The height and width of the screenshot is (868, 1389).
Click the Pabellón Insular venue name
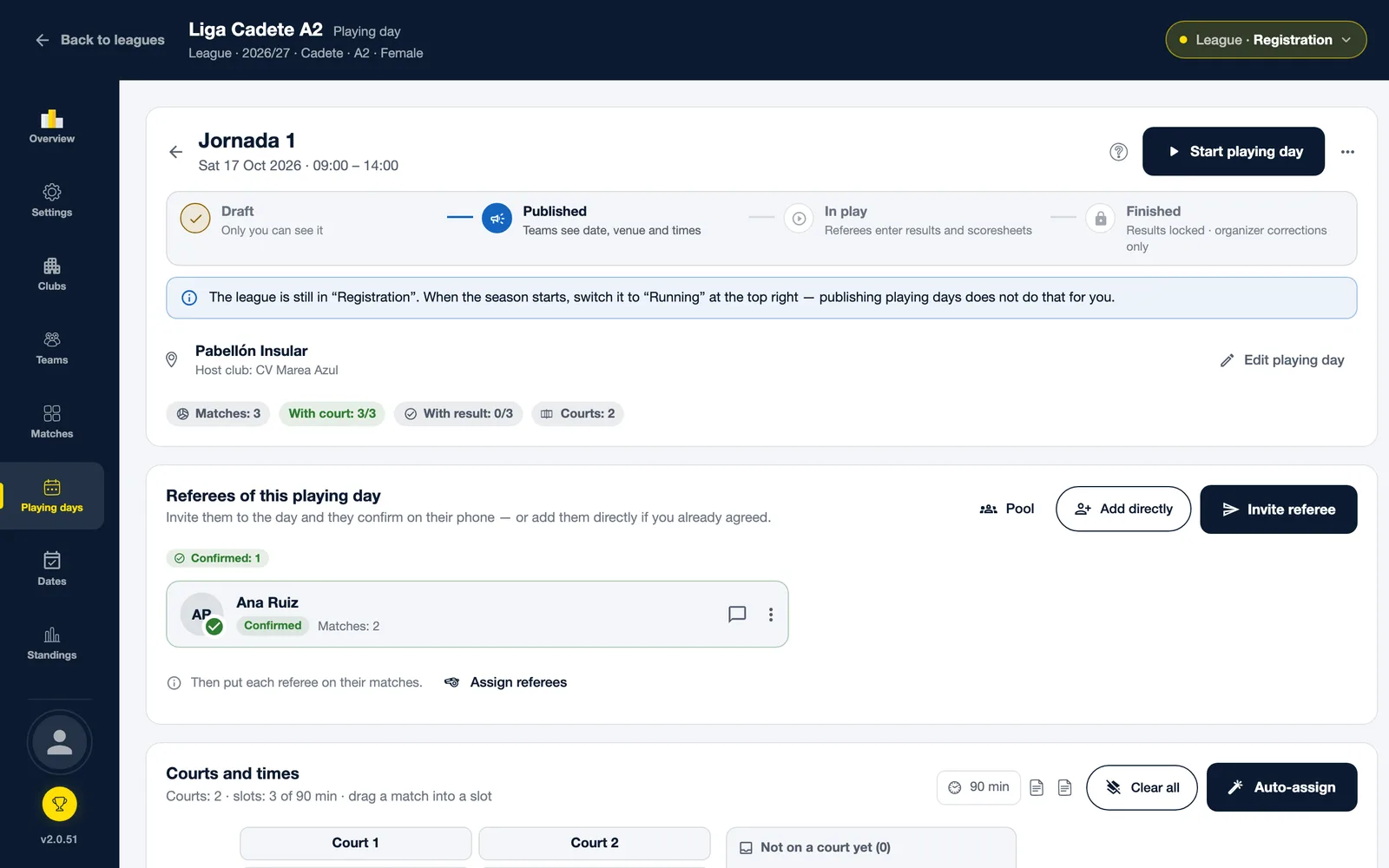(252, 351)
